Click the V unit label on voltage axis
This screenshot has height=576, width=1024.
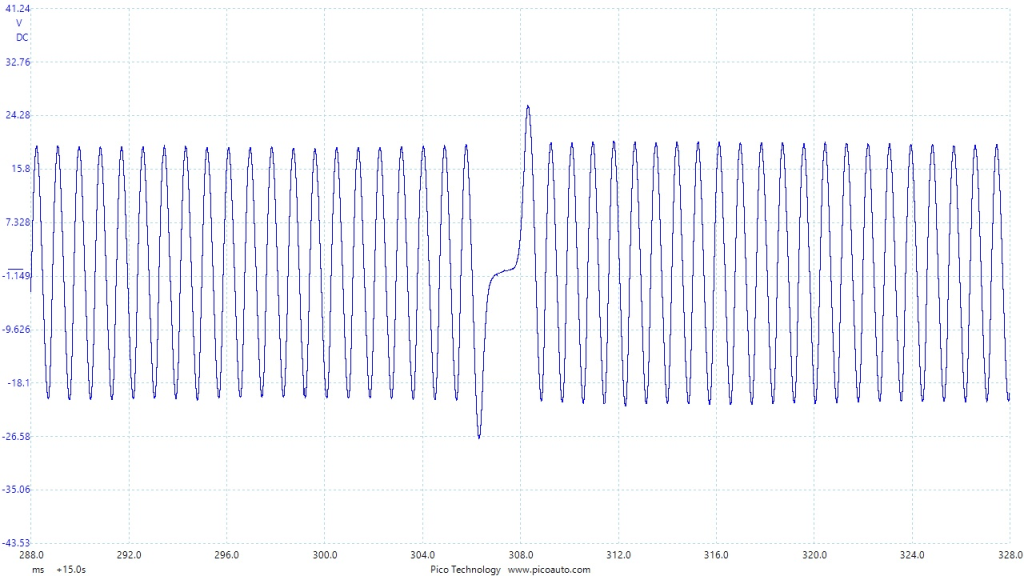tap(19, 23)
